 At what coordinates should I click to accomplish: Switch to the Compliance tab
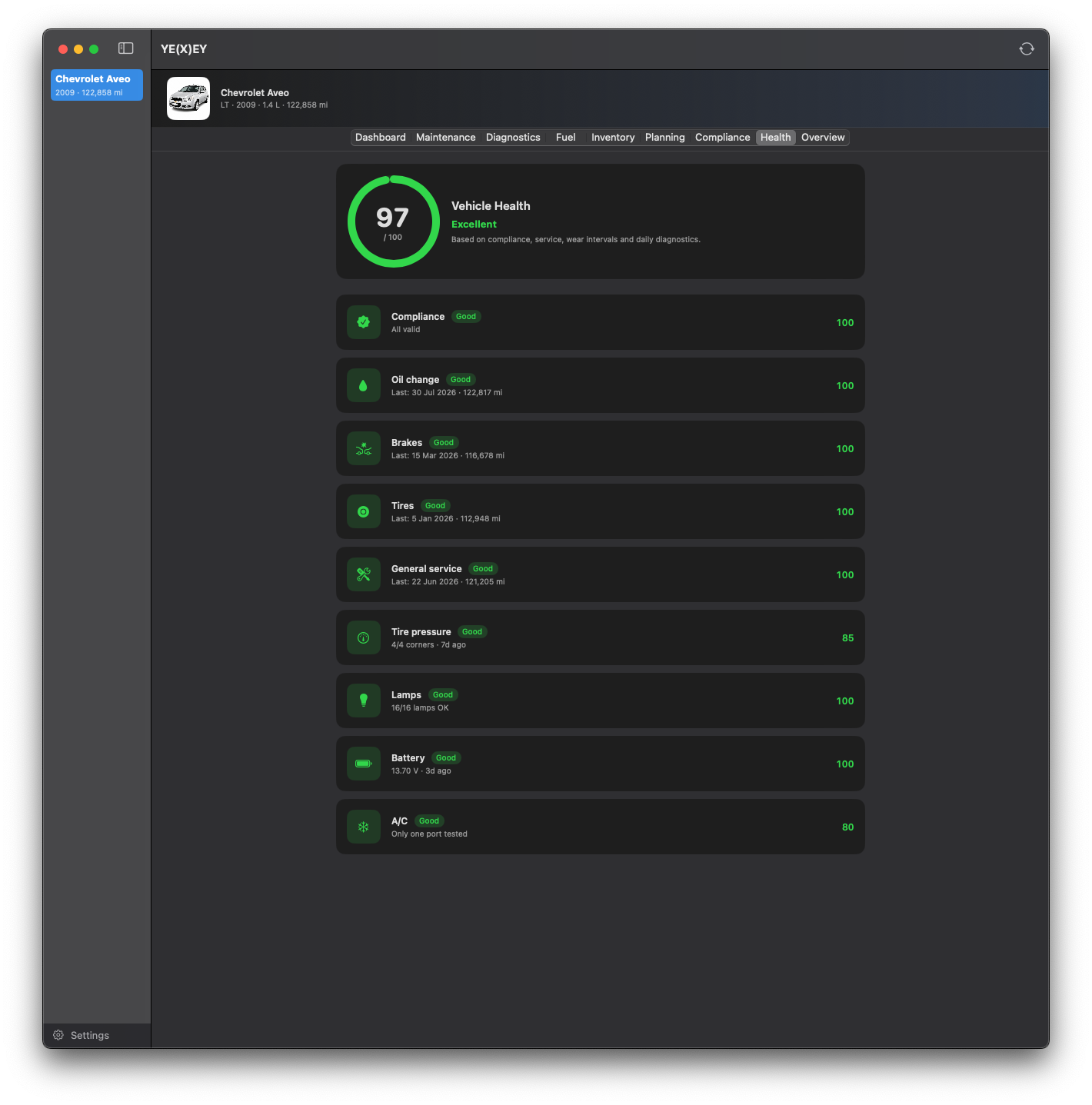coord(723,138)
